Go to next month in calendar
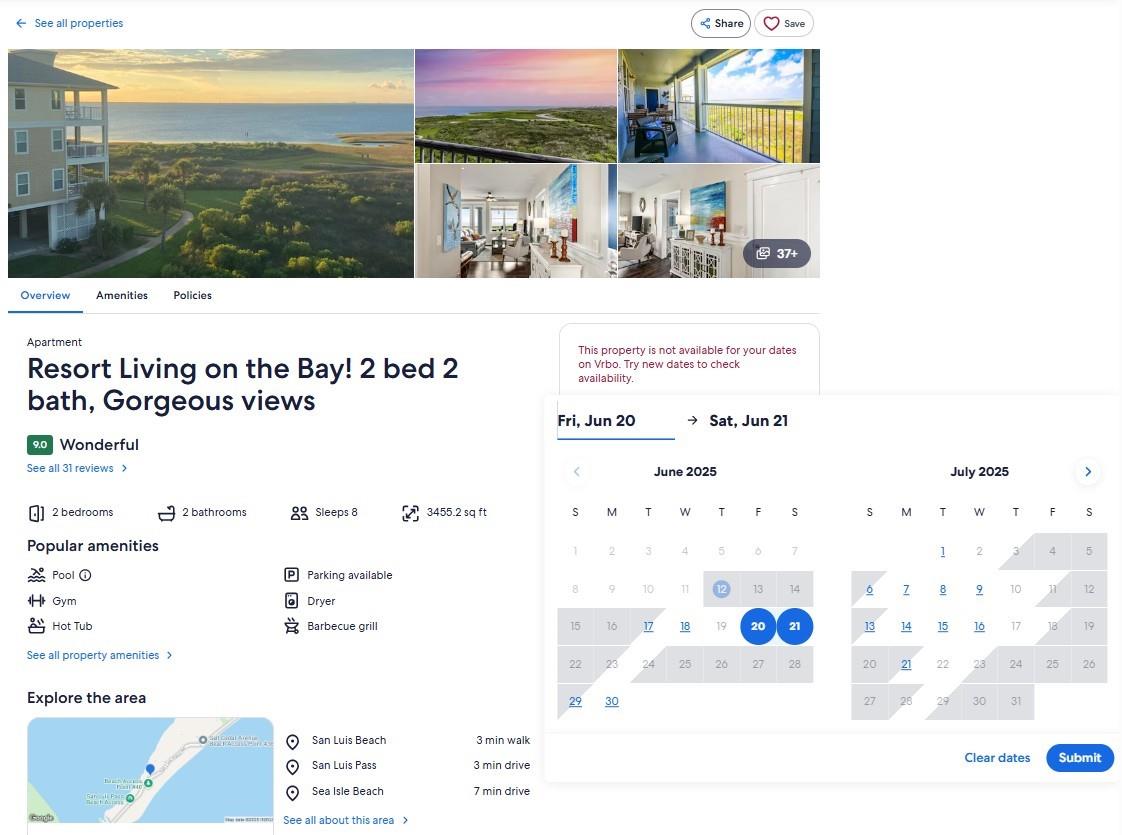 [x=1087, y=472]
